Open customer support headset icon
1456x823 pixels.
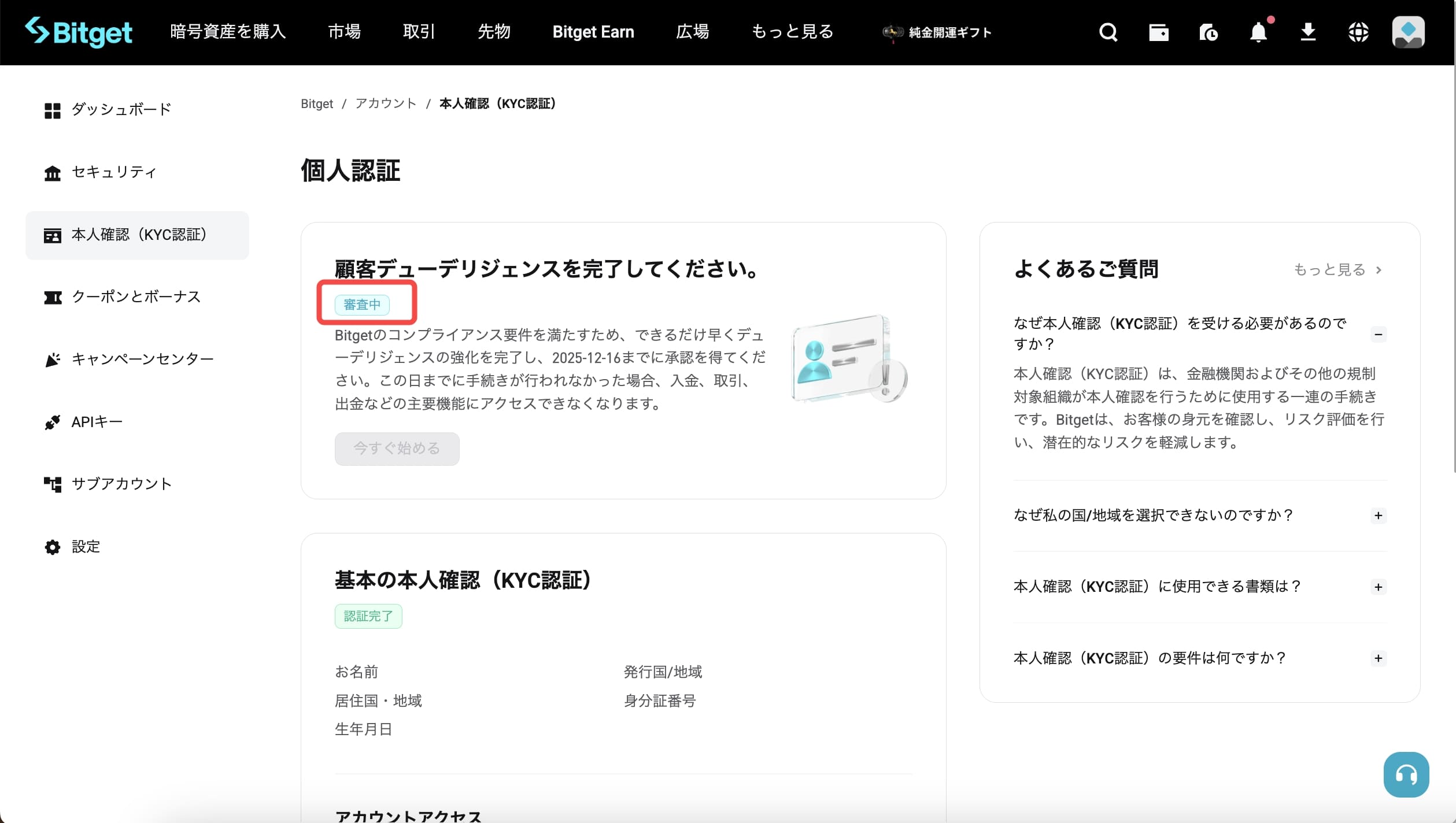(1406, 774)
